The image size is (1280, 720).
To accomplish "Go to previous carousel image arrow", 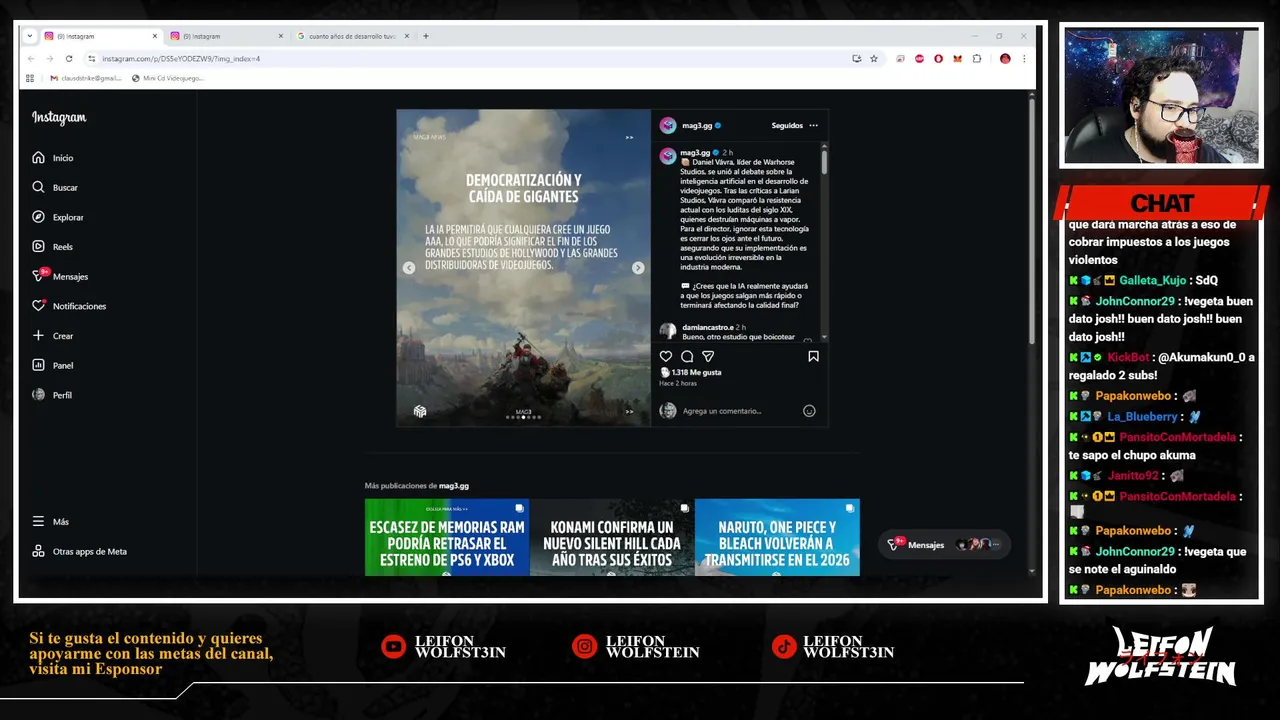I will (409, 268).
